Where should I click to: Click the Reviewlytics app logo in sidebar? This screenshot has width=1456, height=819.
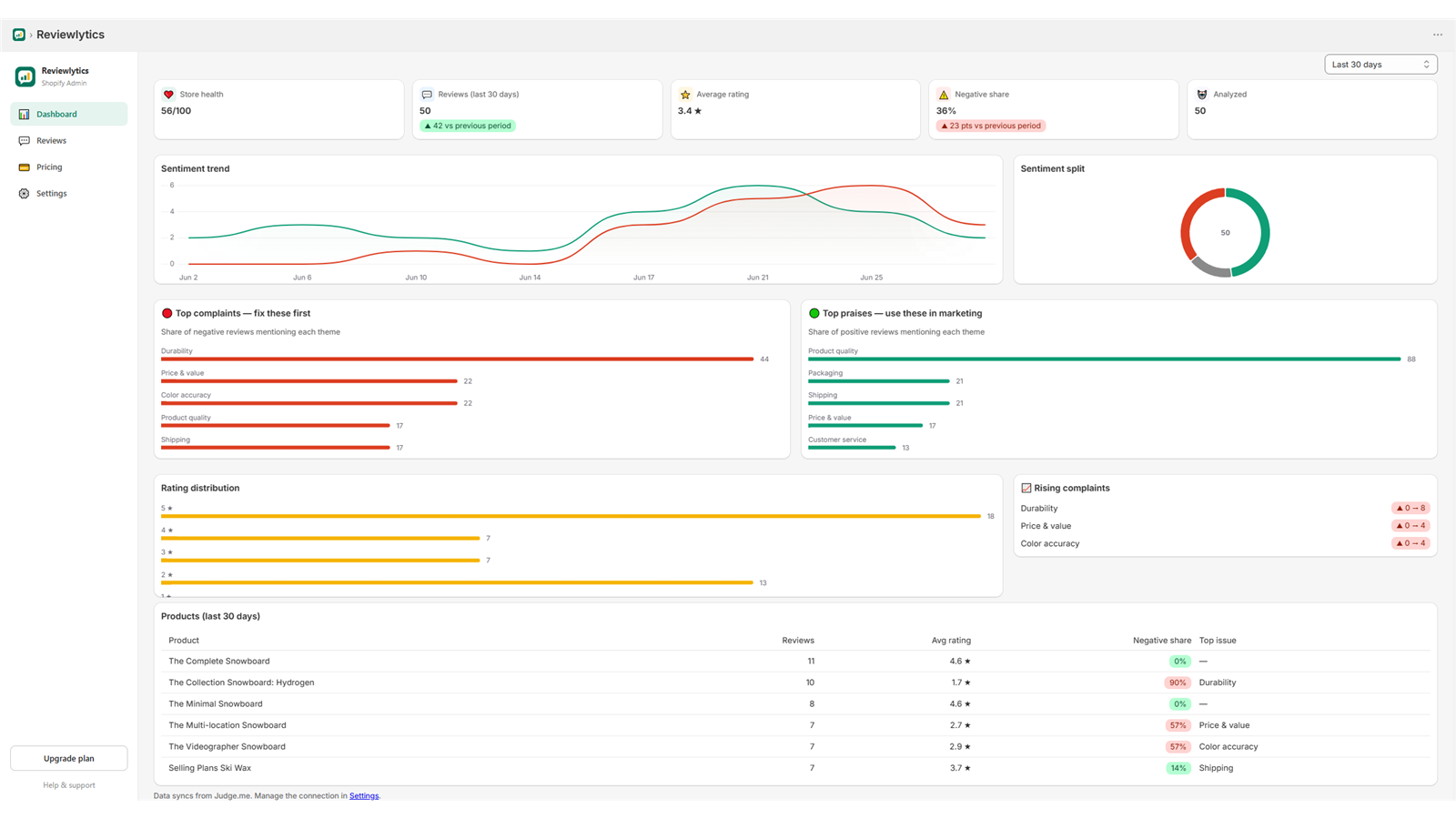coord(25,76)
